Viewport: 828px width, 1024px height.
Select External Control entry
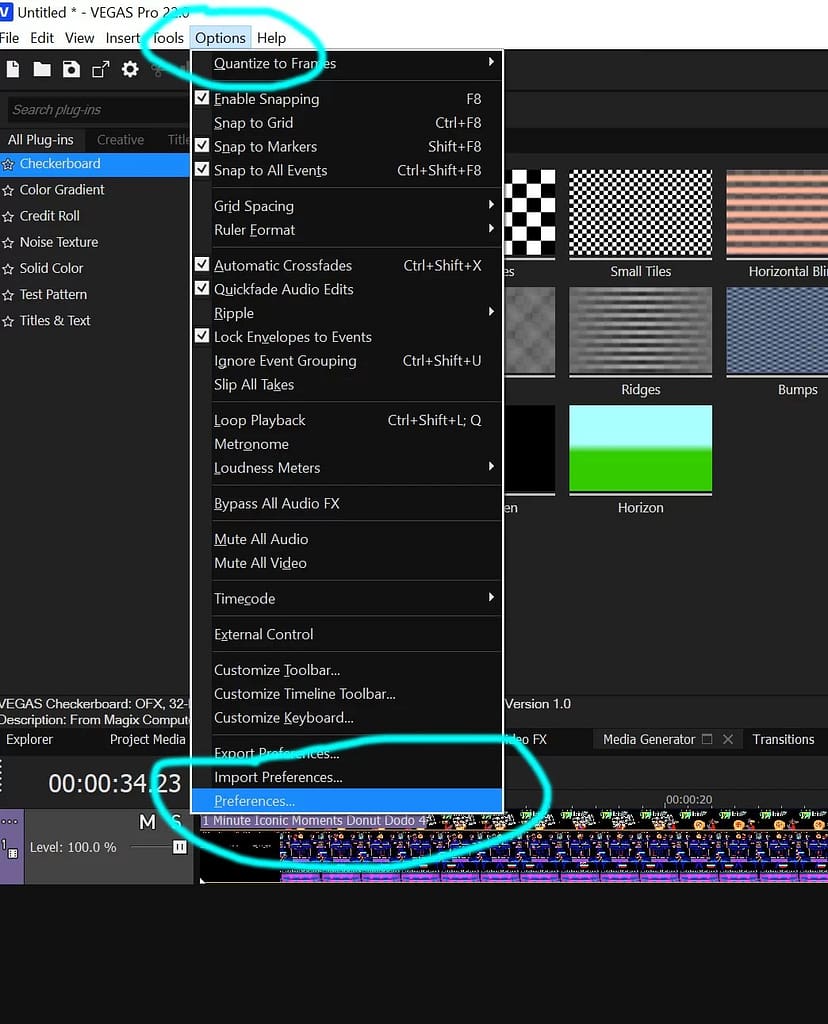click(x=347, y=634)
